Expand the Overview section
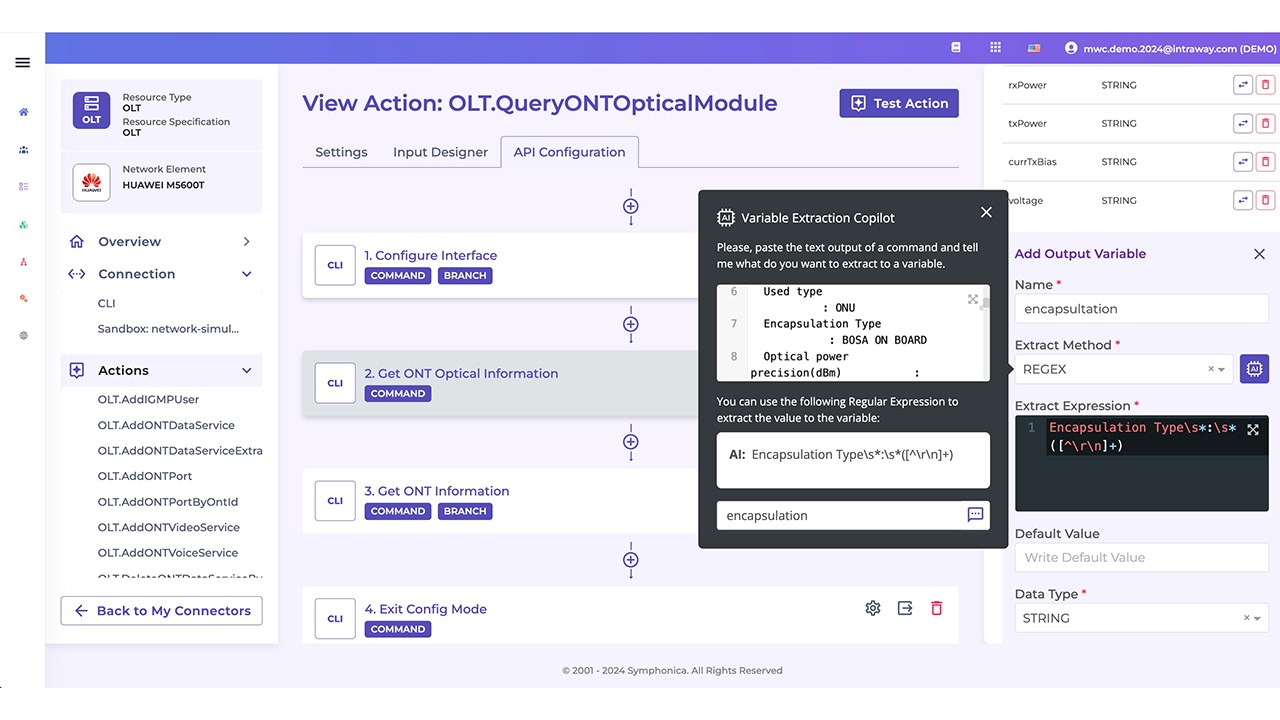 tap(162, 242)
